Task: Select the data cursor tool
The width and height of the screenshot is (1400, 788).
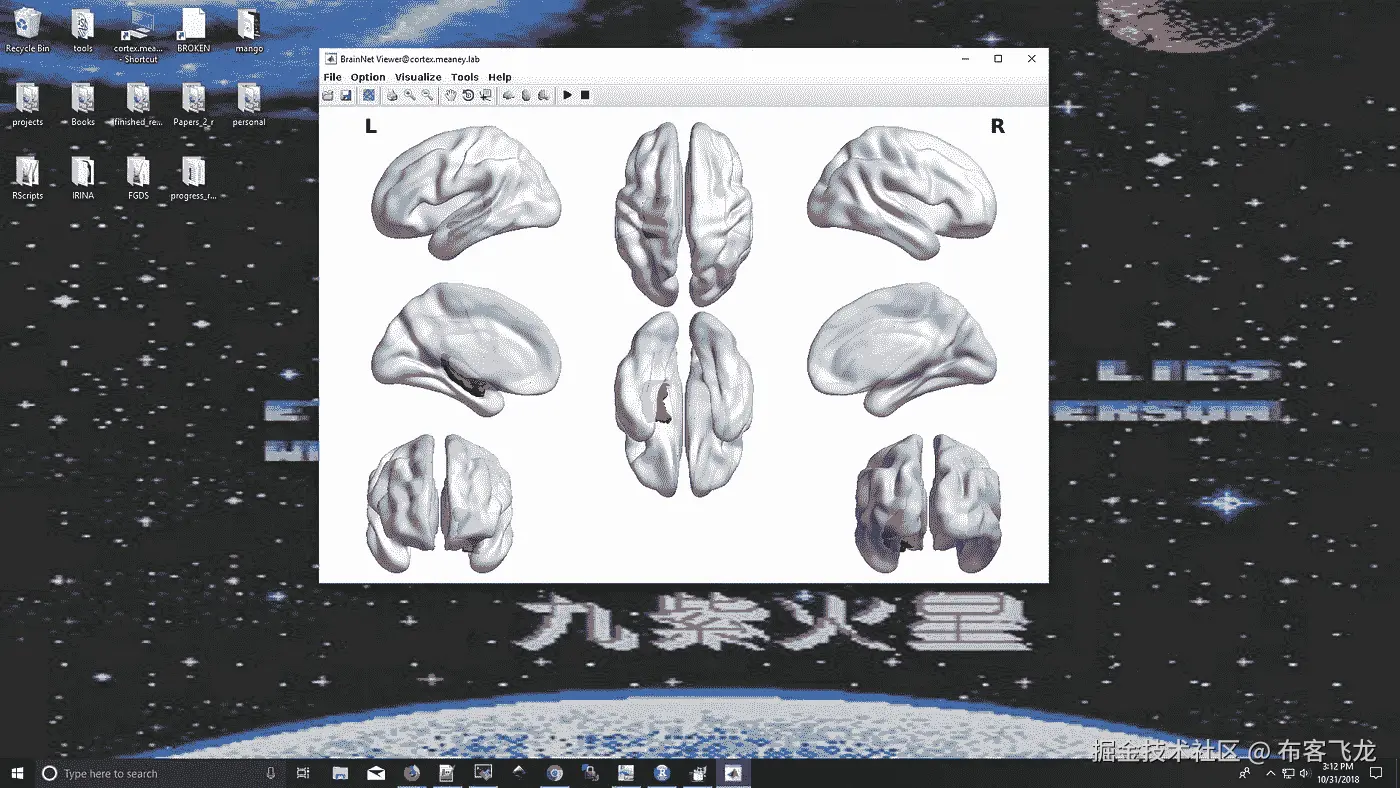Action: click(485, 95)
